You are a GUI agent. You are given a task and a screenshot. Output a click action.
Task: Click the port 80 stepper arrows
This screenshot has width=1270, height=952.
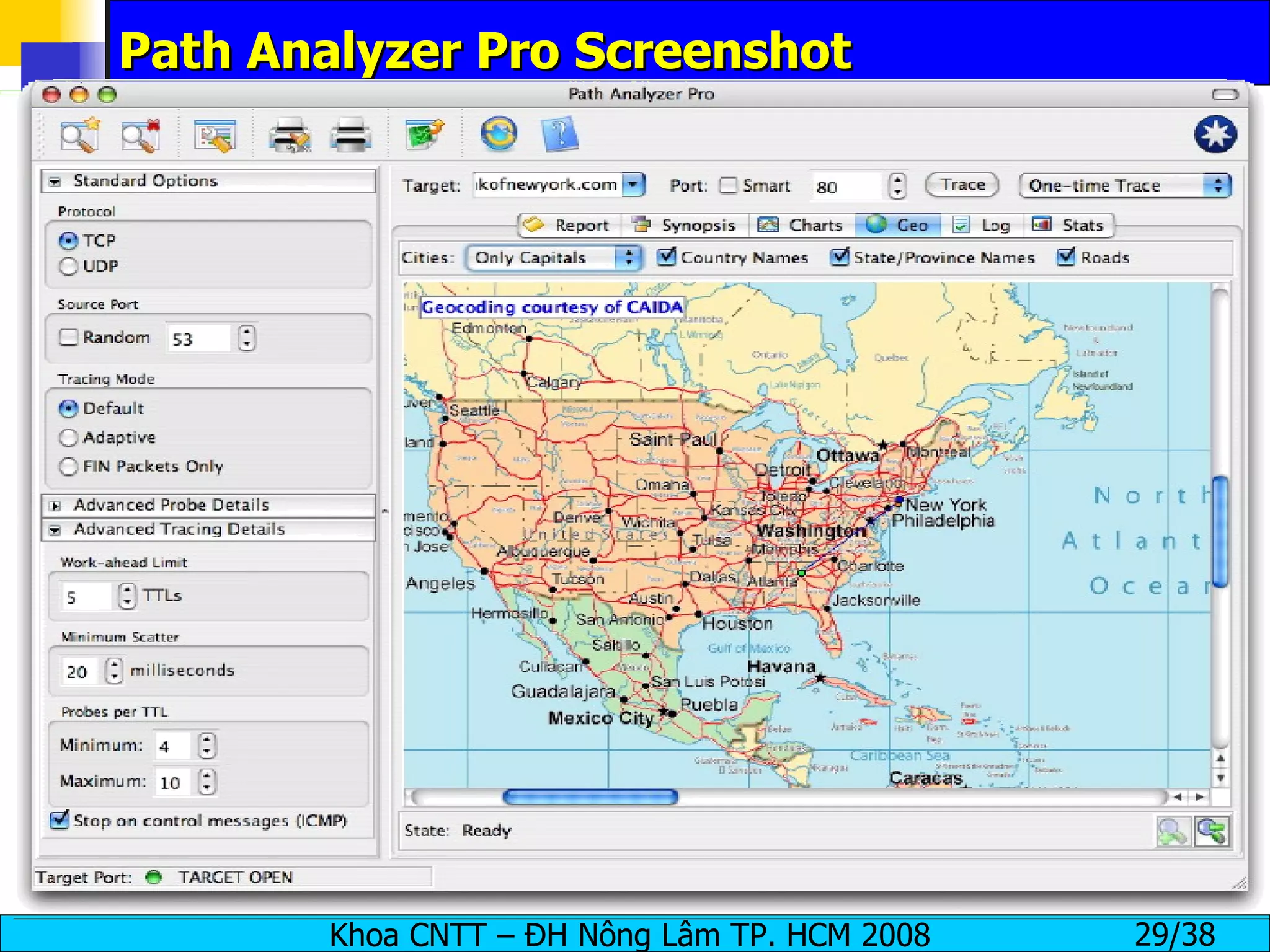pyautogui.click(x=897, y=185)
